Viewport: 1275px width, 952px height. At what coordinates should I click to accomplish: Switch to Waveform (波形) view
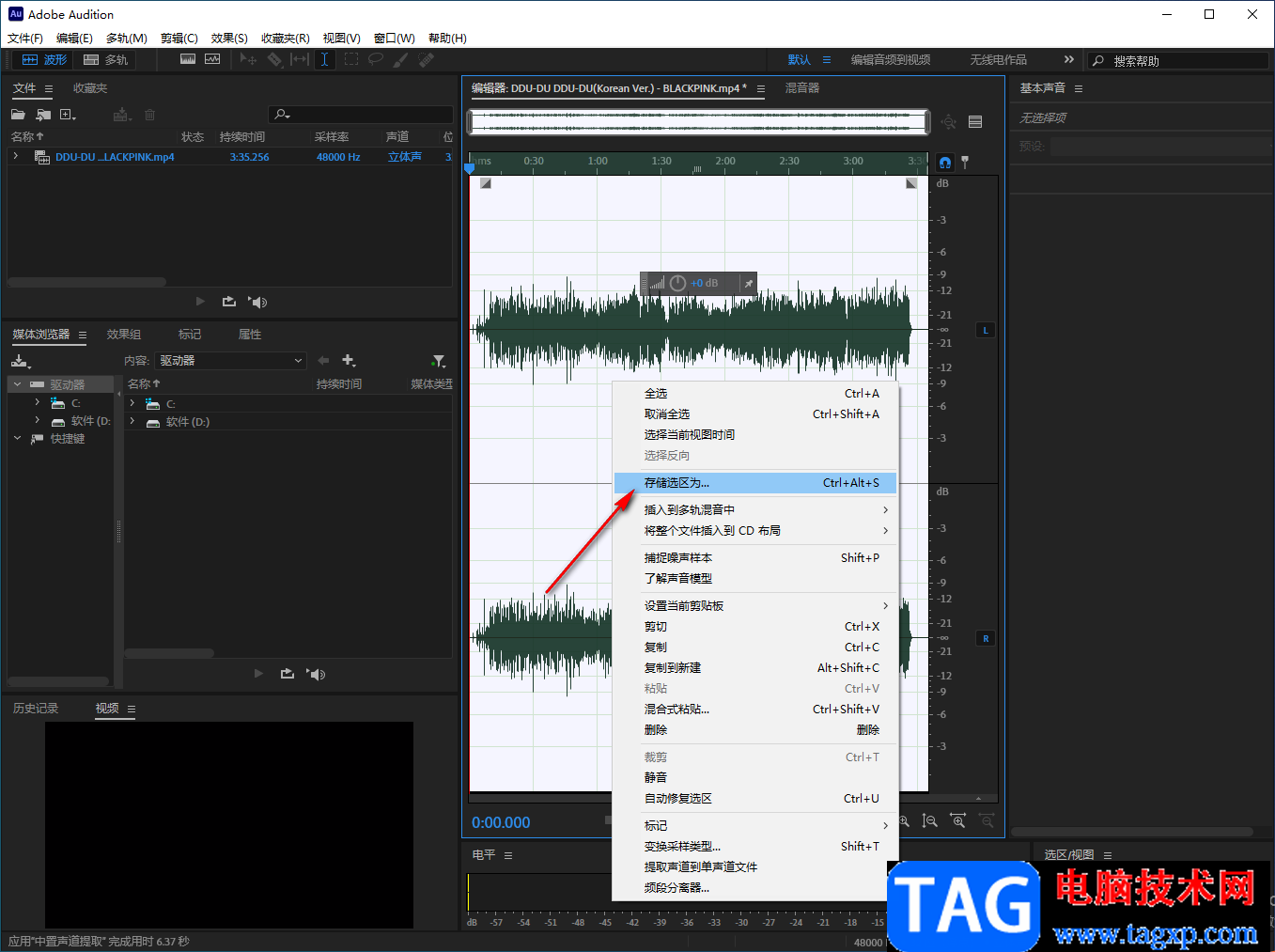click(x=44, y=59)
